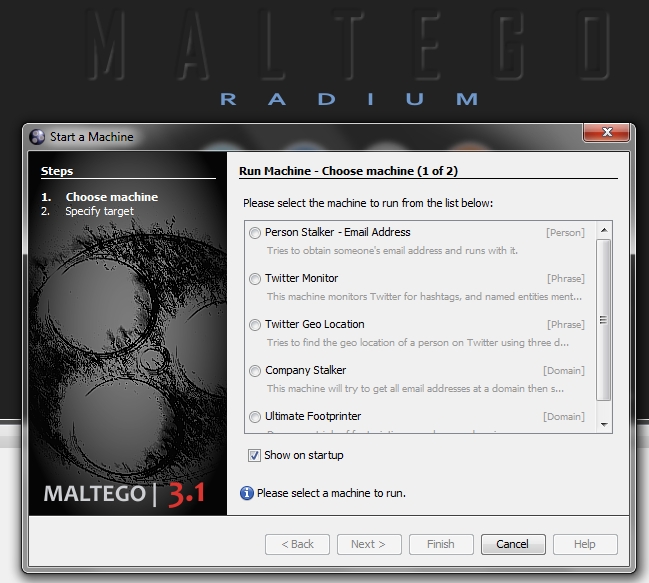The height and width of the screenshot is (583, 649).
Task: Choose the Twitter Monitor radio button
Action: tap(256, 279)
